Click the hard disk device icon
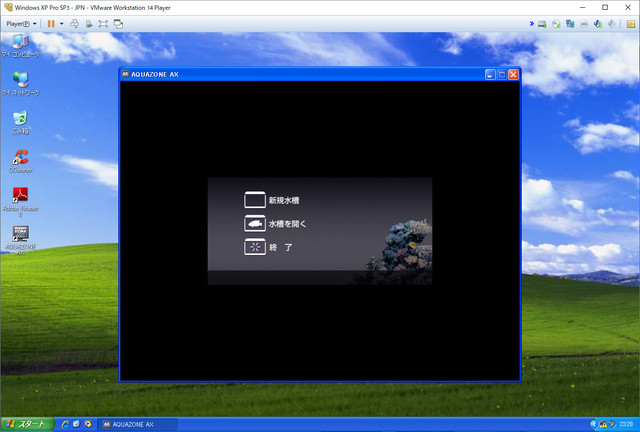This screenshot has width=640, height=432. (x=542, y=24)
